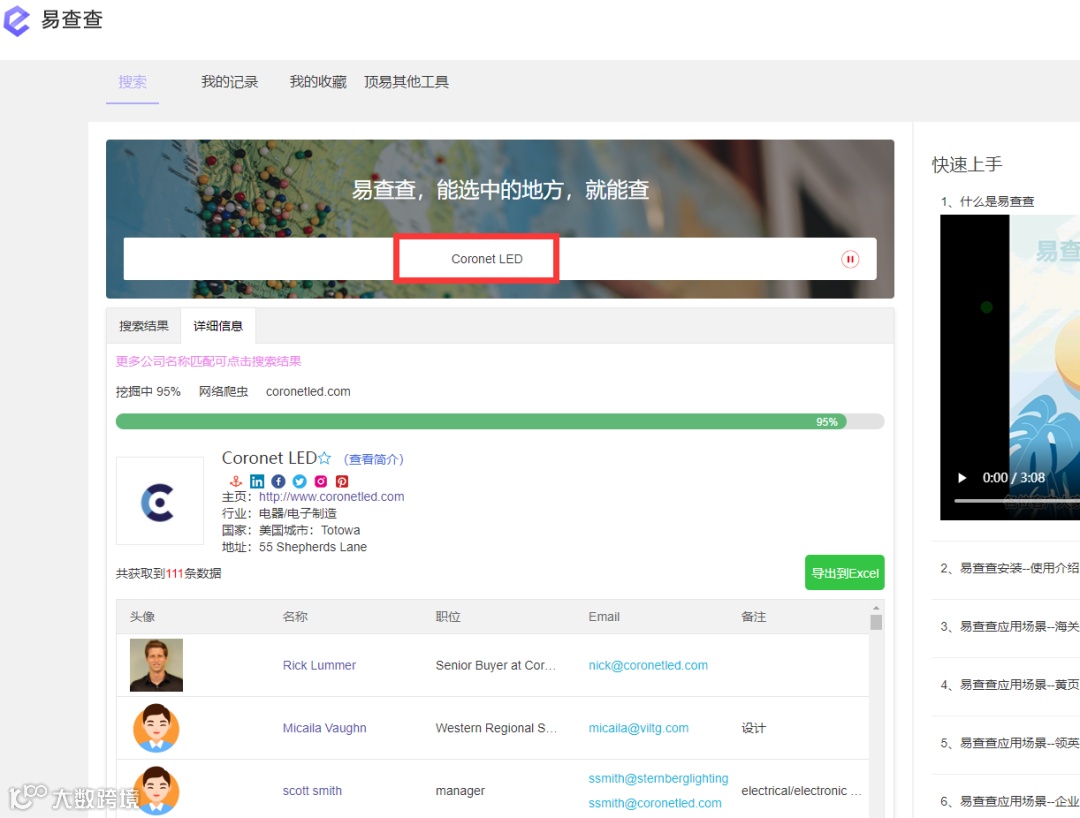The image size is (1080, 818).
Task: Click the 共获取到111条数据 count text
Action: pyautogui.click(x=169, y=574)
